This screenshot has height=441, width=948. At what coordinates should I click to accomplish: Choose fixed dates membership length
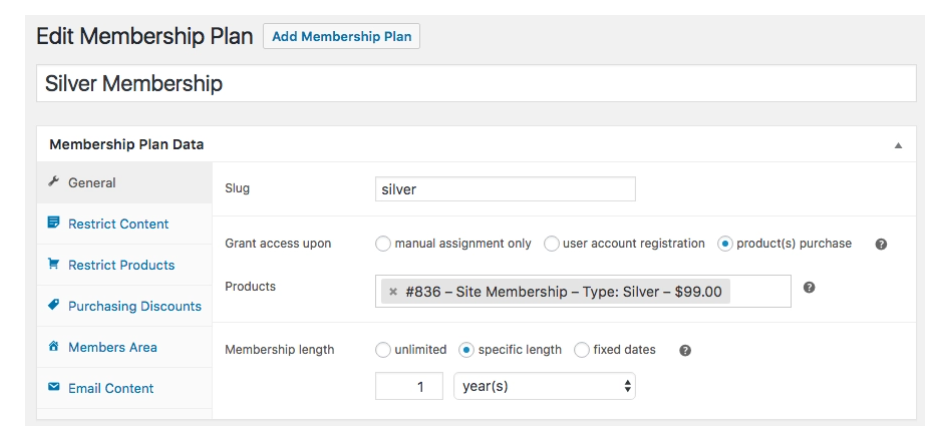[582, 350]
